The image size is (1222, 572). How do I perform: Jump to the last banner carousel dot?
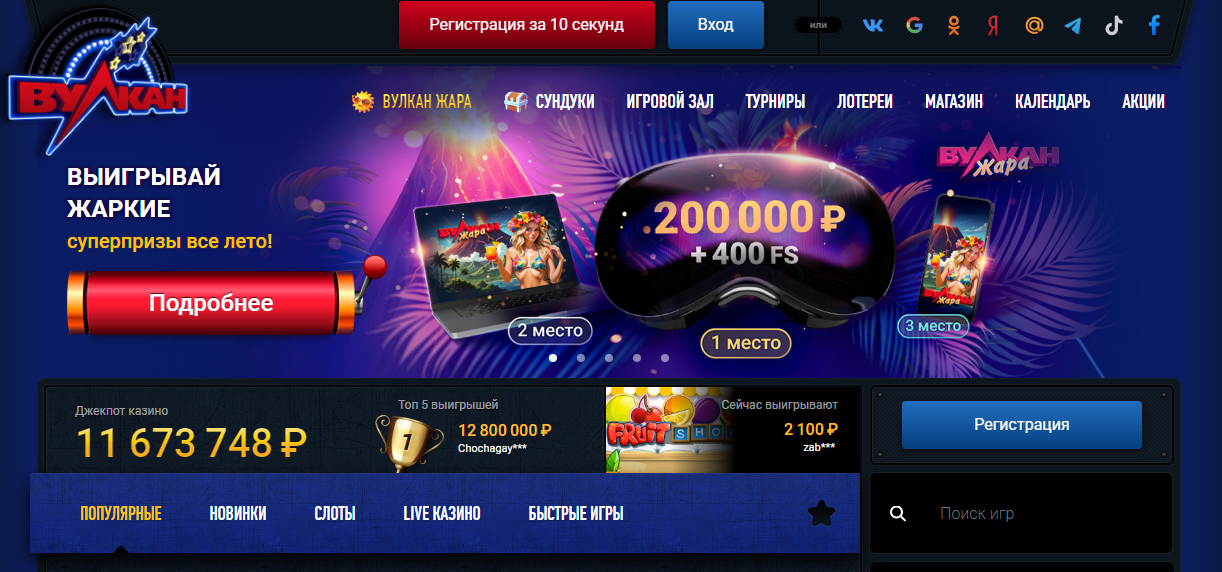click(x=665, y=357)
